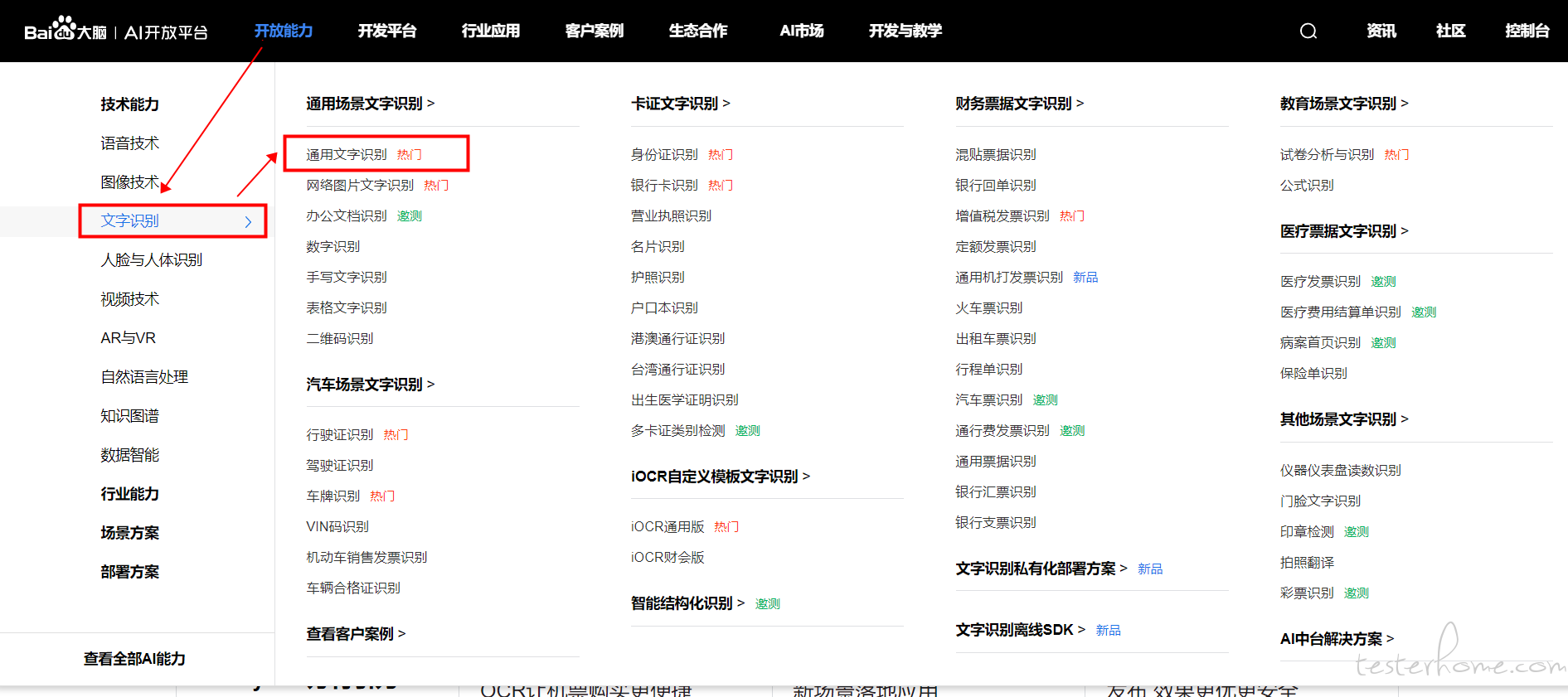This screenshot has width=1568, height=697.
Task: Open 医疗发票识别 link
Action: click(x=1320, y=282)
